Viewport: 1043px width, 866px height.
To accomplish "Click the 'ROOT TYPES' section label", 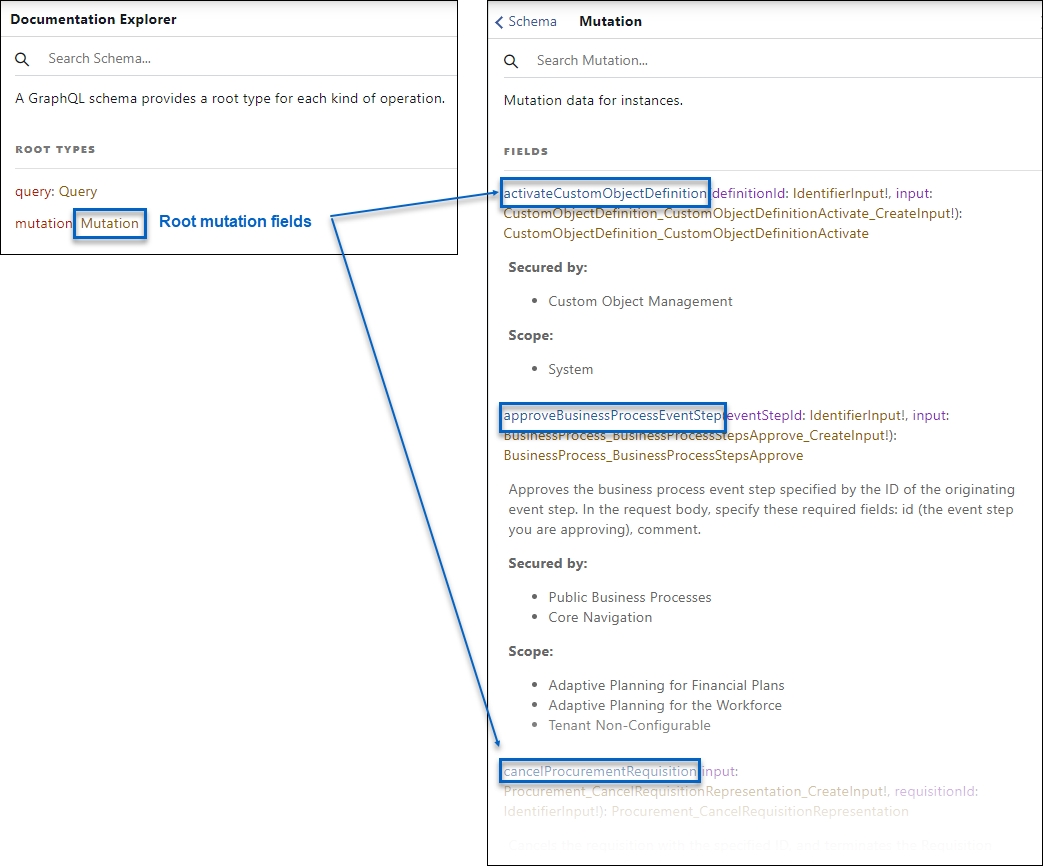I will tap(55, 150).
